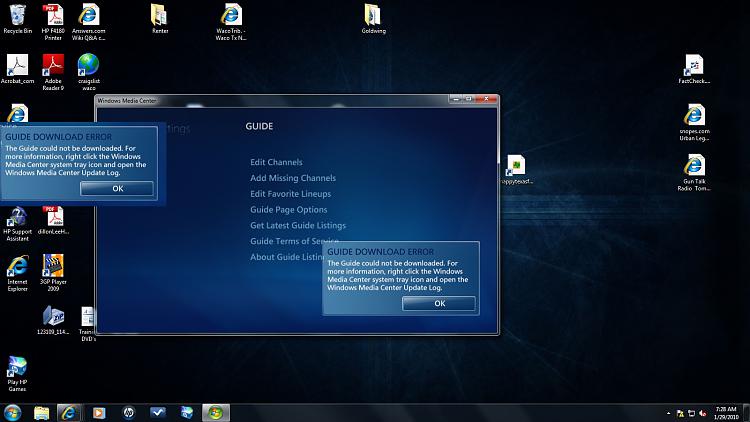Open Edit Channels in Guide settings
Viewport: 750px width, 422px height.
[276, 162]
